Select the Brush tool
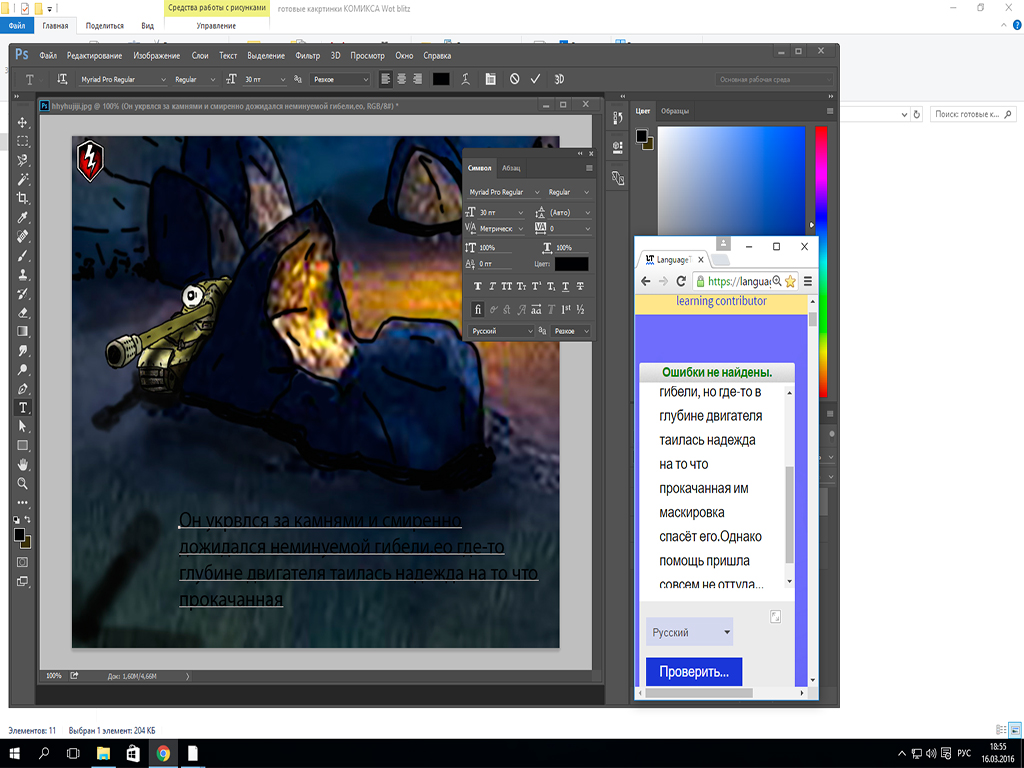Screen dimensions: 1024x768 (22, 256)
